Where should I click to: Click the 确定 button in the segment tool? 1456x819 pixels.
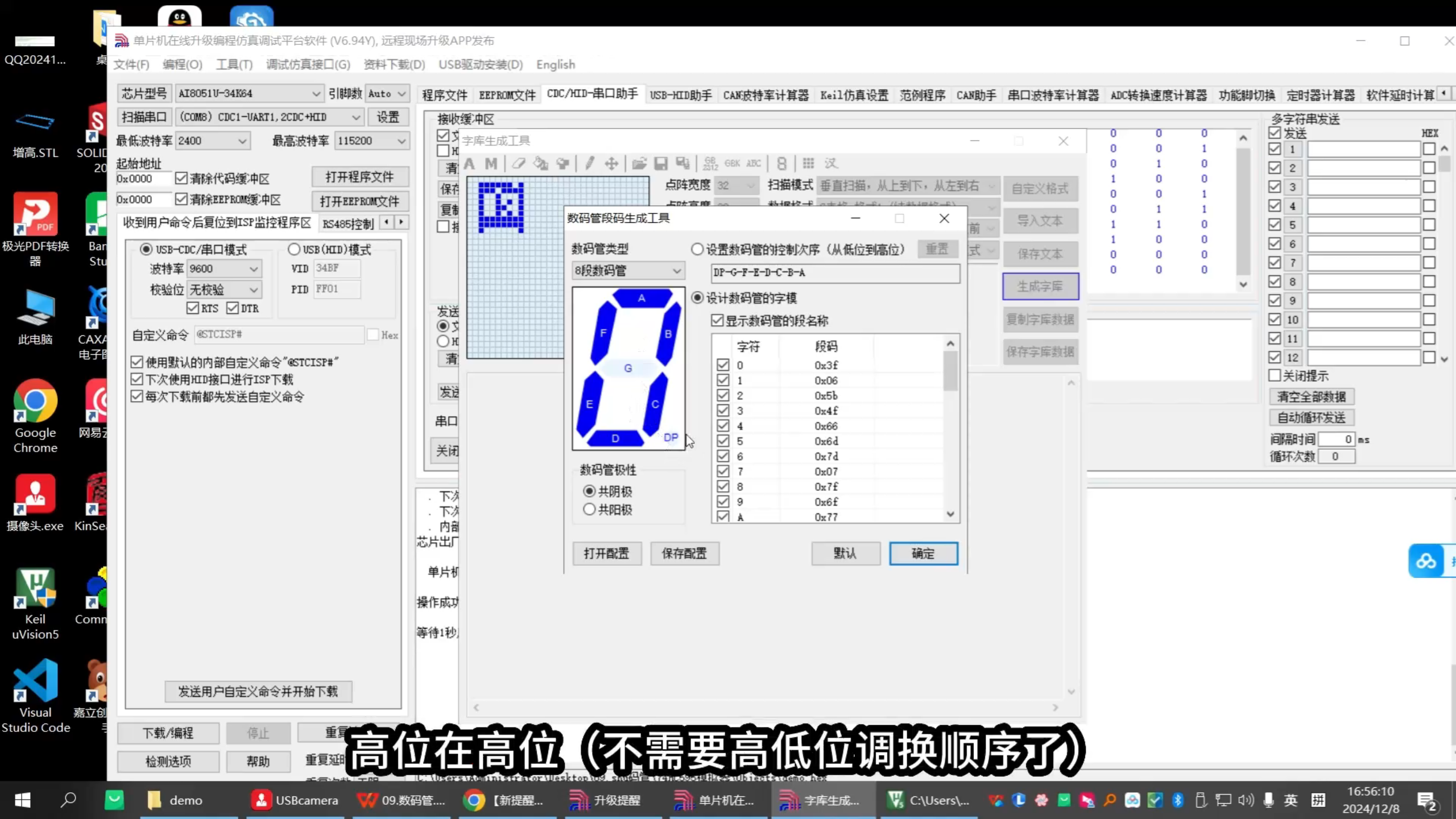click(x=923, y=553)
